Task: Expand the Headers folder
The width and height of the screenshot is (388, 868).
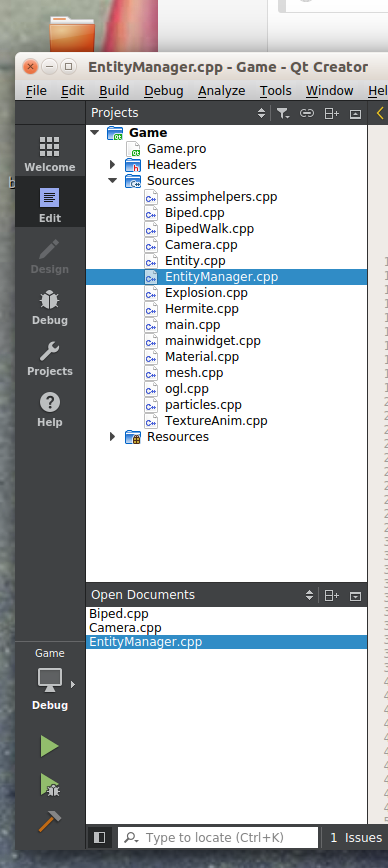Action: point(112,164)
